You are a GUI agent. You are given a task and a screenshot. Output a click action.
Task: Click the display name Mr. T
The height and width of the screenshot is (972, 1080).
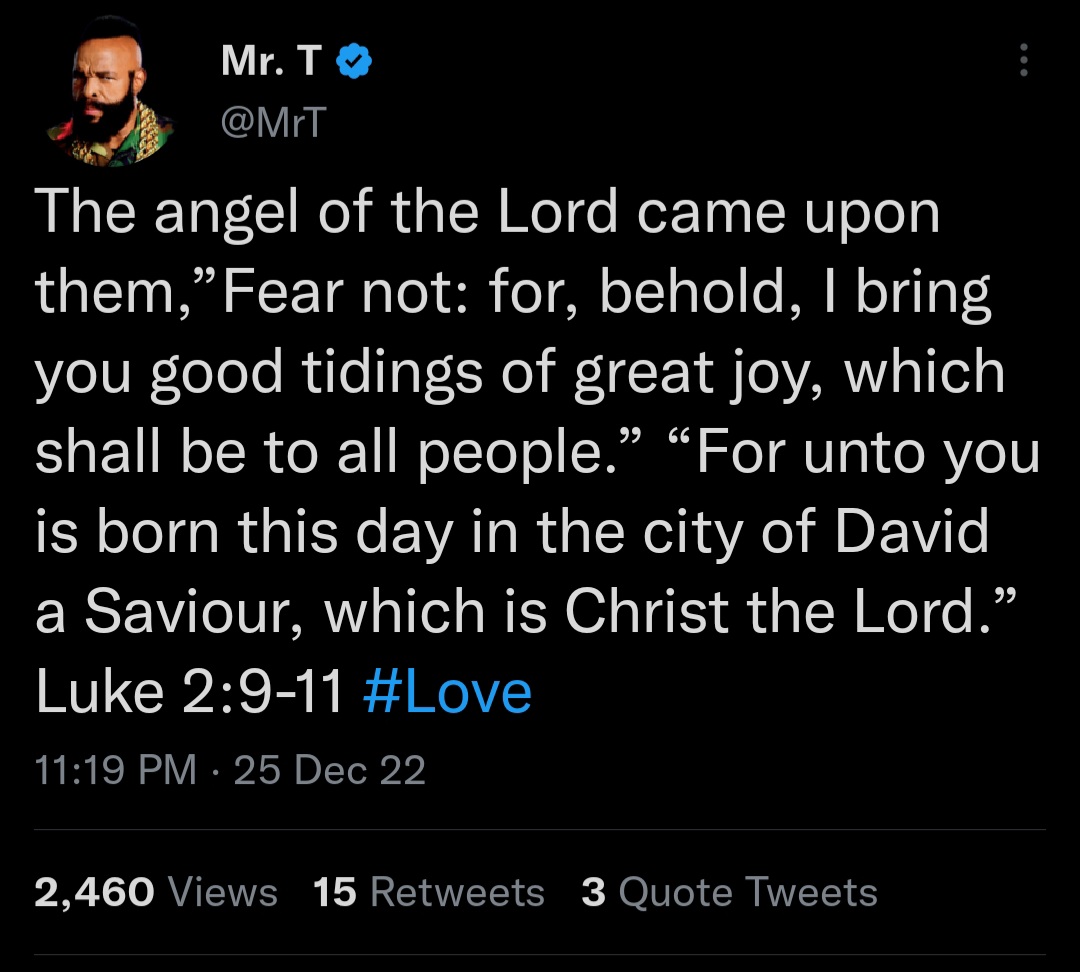click(271, 60)
